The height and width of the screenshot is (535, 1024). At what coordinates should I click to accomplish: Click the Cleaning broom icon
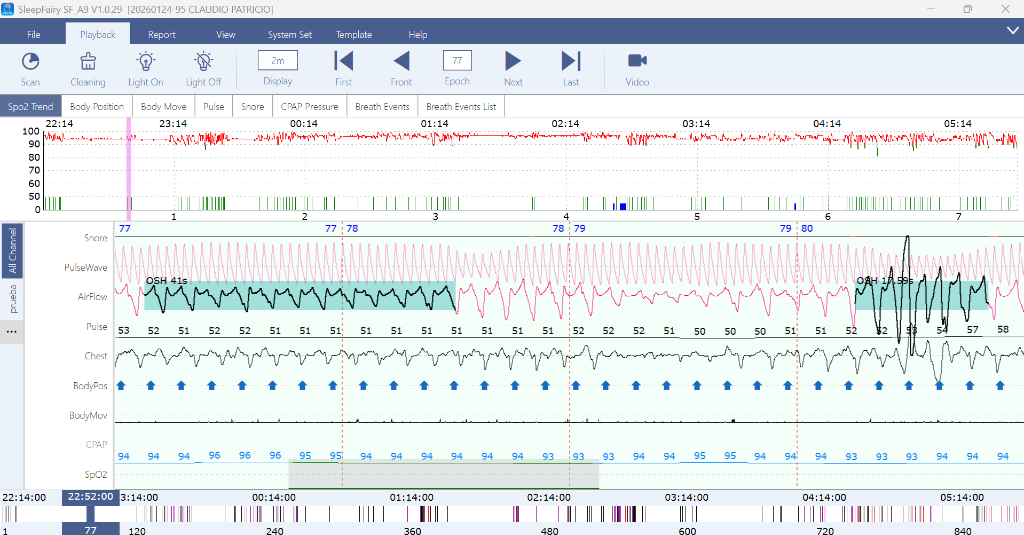coord(88,62)
